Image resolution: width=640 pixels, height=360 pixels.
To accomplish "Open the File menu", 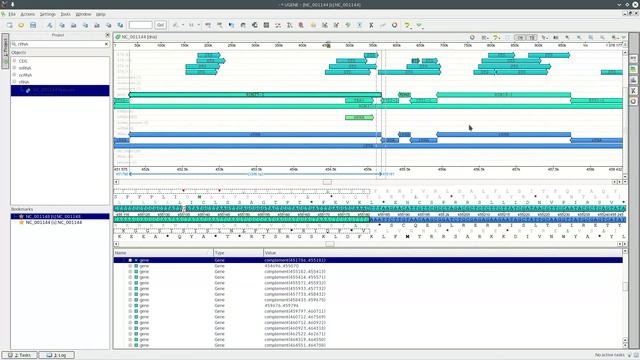I will (12, 14).
